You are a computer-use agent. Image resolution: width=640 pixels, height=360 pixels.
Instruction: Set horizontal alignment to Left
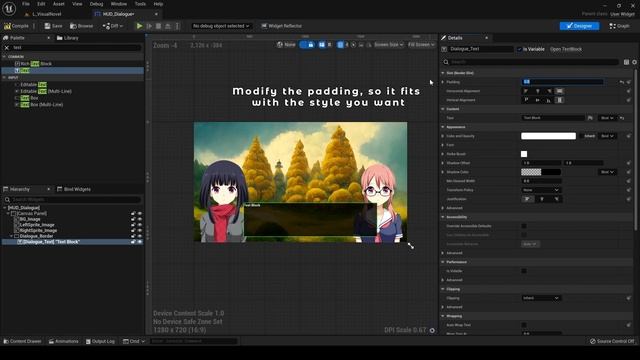526,91
